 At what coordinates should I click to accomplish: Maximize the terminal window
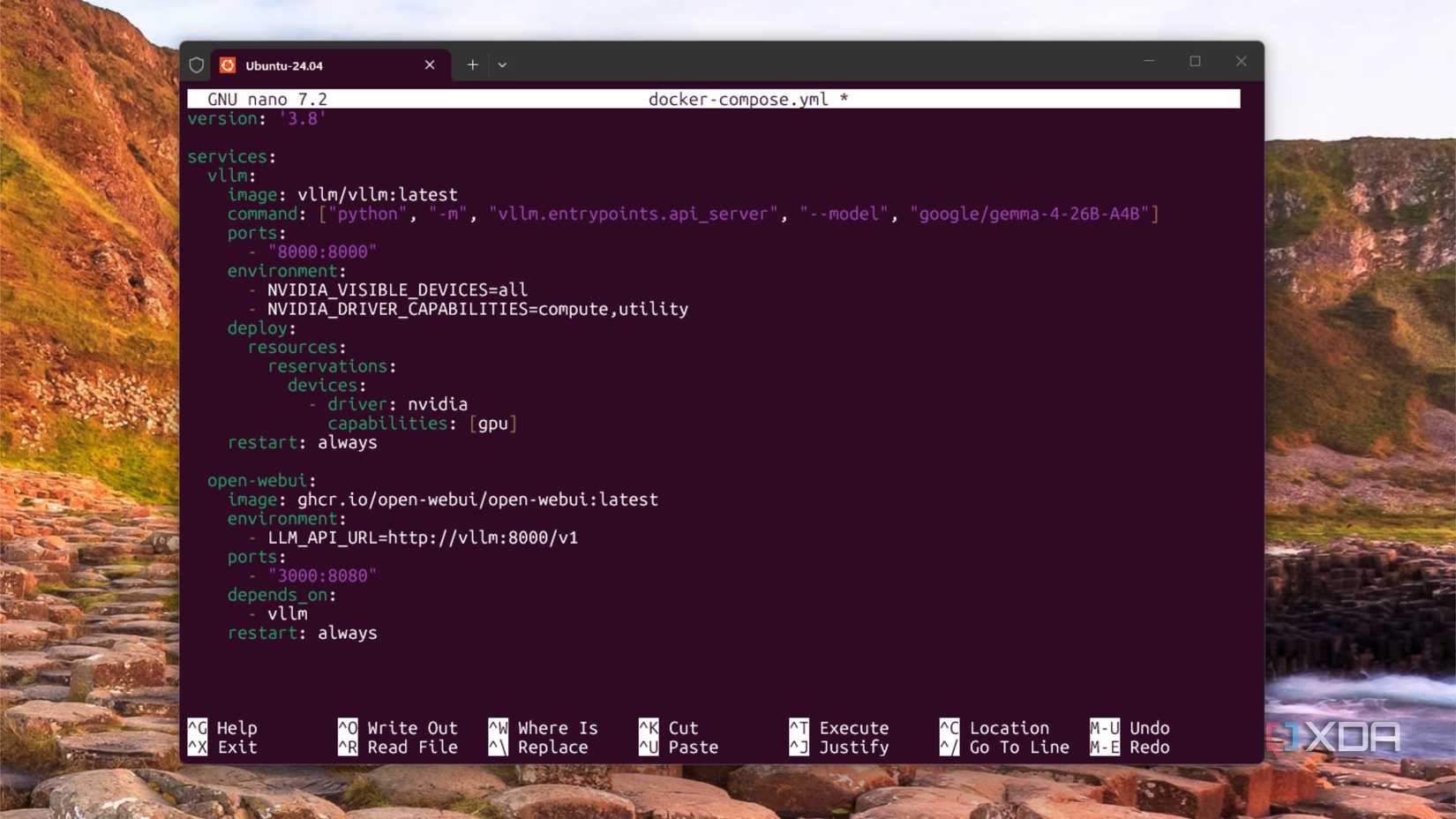[1195, 61]
